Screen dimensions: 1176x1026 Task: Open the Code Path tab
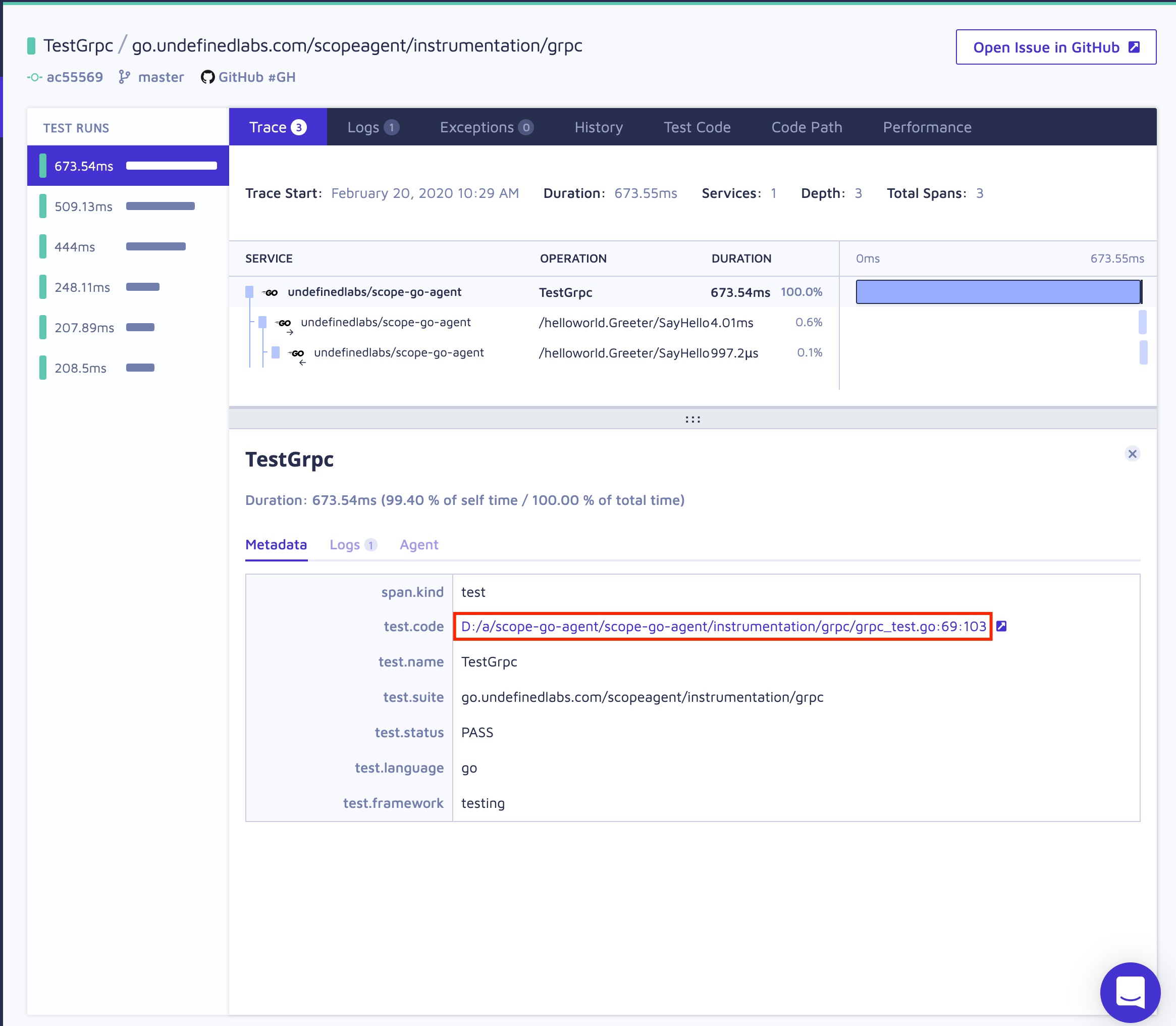tap(807, 127)
